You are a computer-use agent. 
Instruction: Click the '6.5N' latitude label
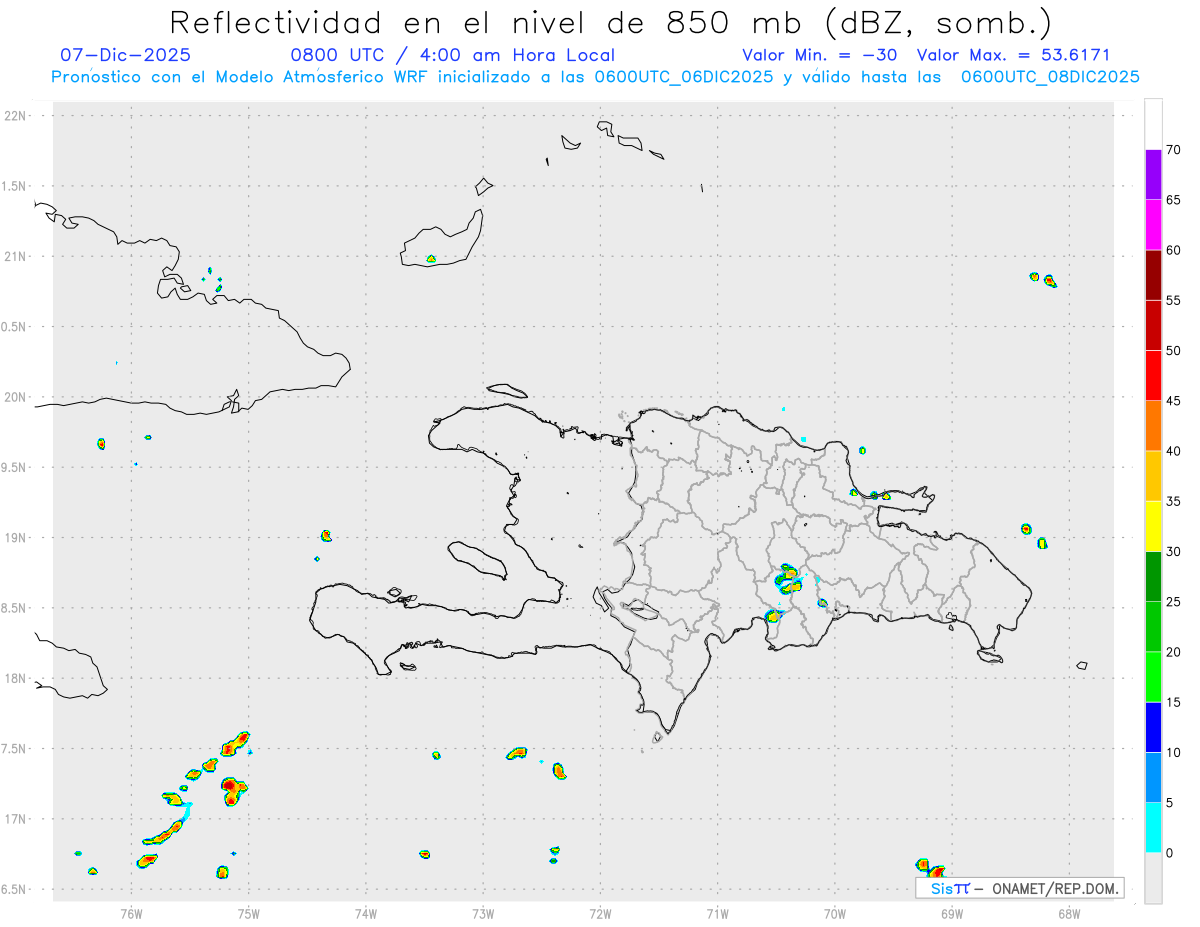pos(15,889)
